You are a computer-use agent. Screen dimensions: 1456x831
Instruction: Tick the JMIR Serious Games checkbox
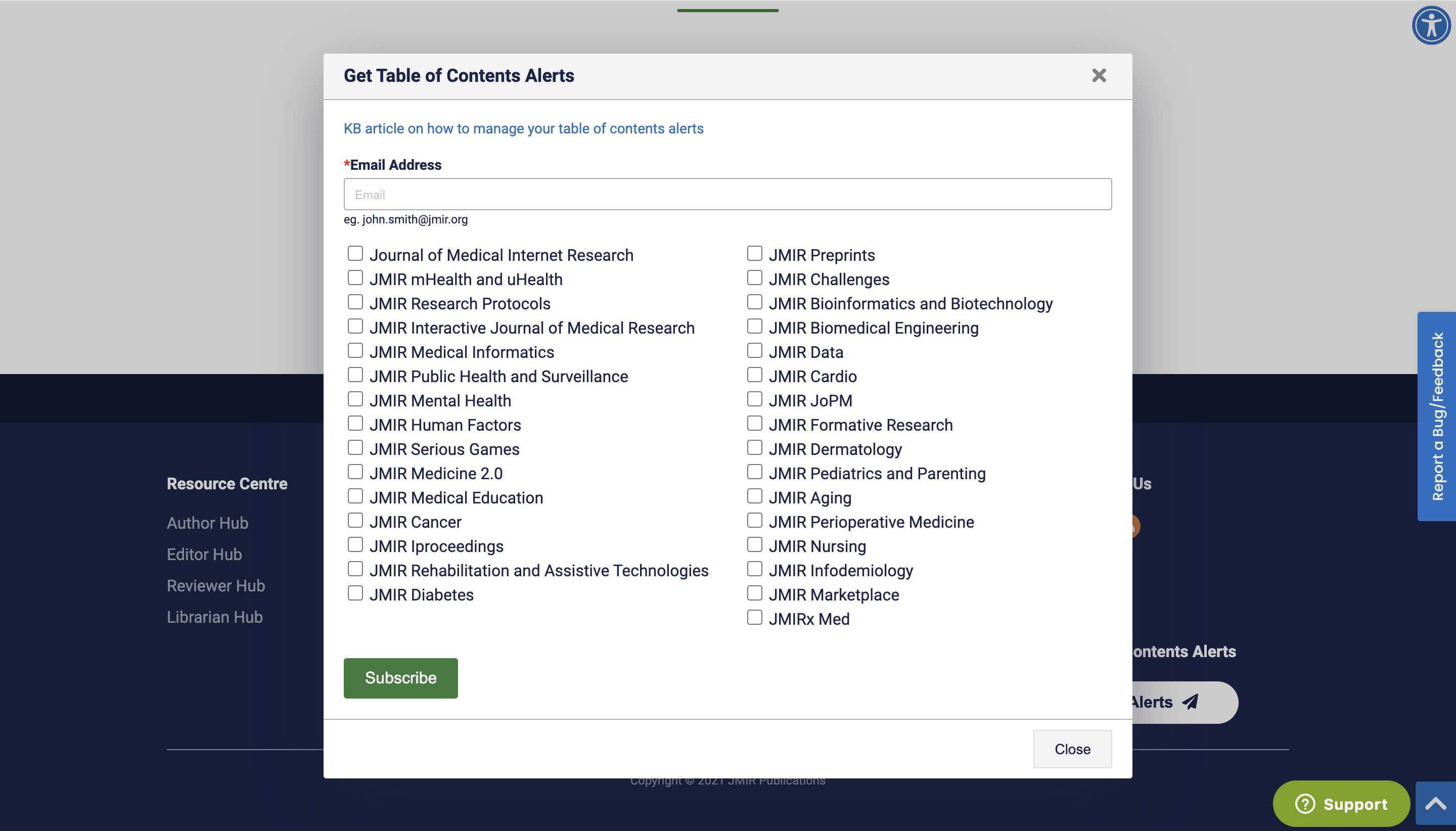tap(355, 447)
